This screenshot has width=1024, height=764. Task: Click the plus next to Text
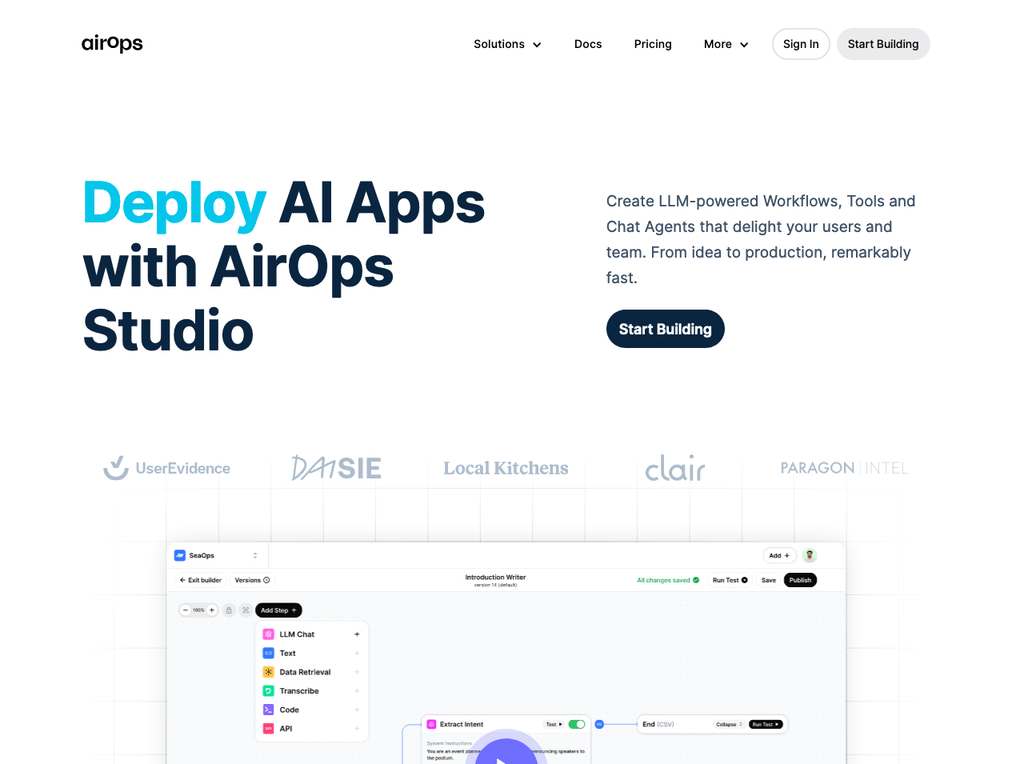click(x=357, y=653)
